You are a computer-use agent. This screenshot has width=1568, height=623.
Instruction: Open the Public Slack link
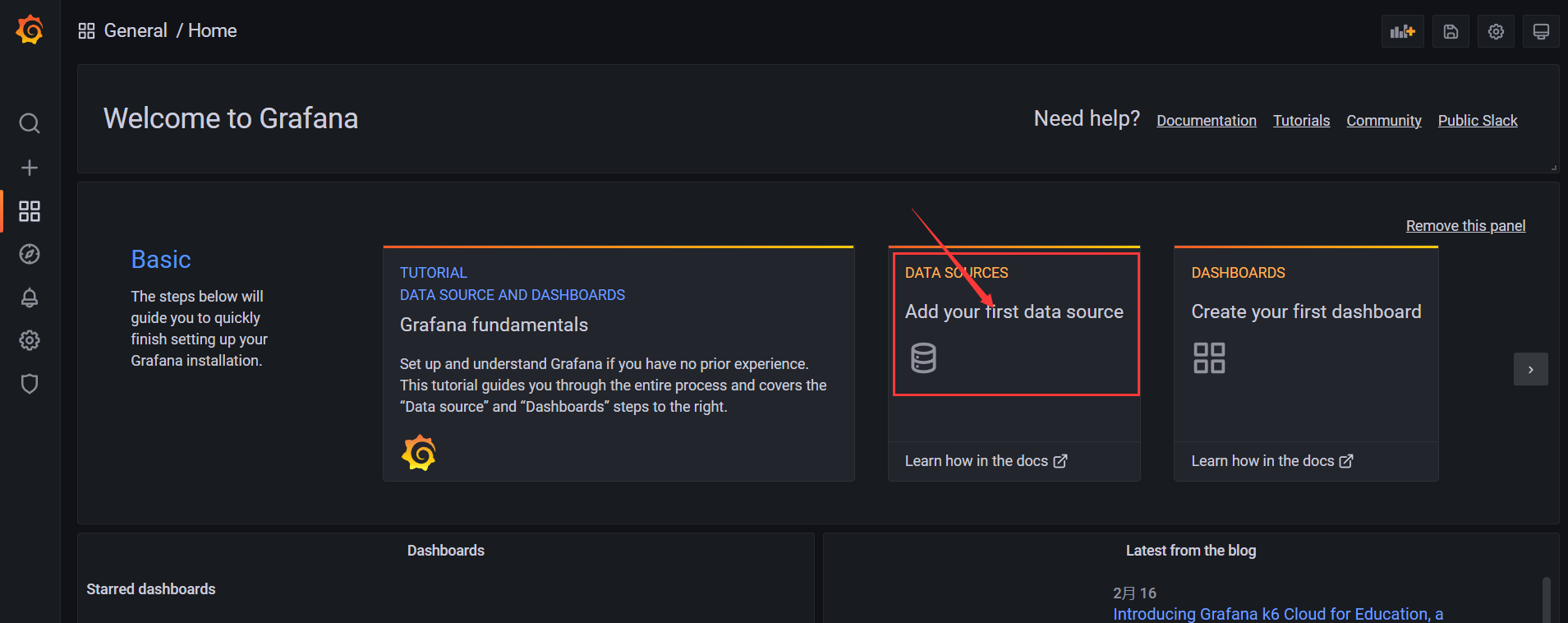[1478, 121]
